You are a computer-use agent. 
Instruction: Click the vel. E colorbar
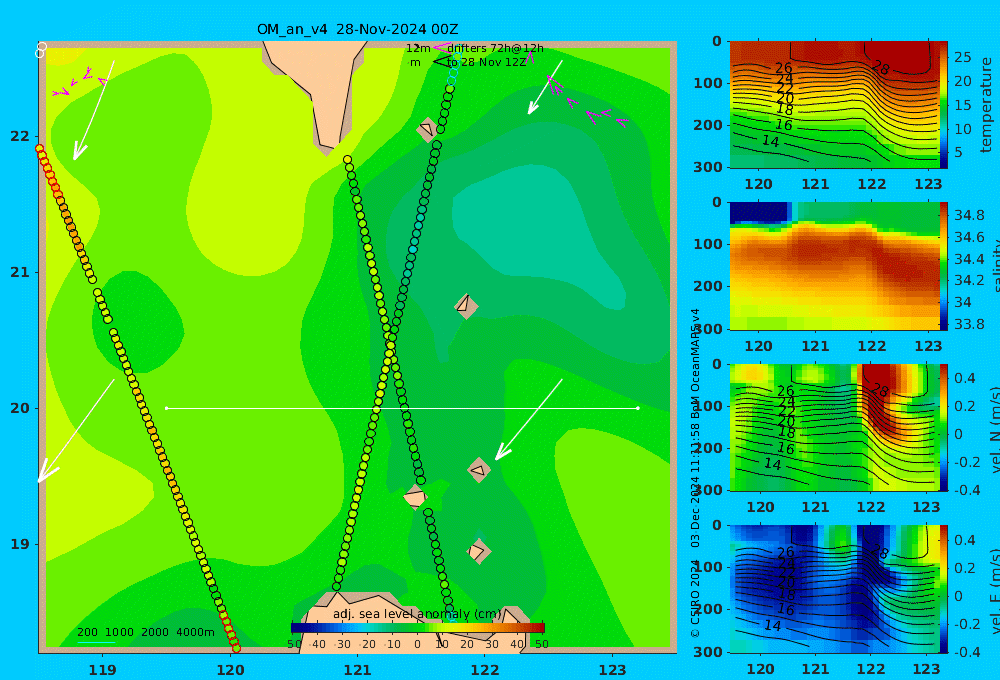944,589
